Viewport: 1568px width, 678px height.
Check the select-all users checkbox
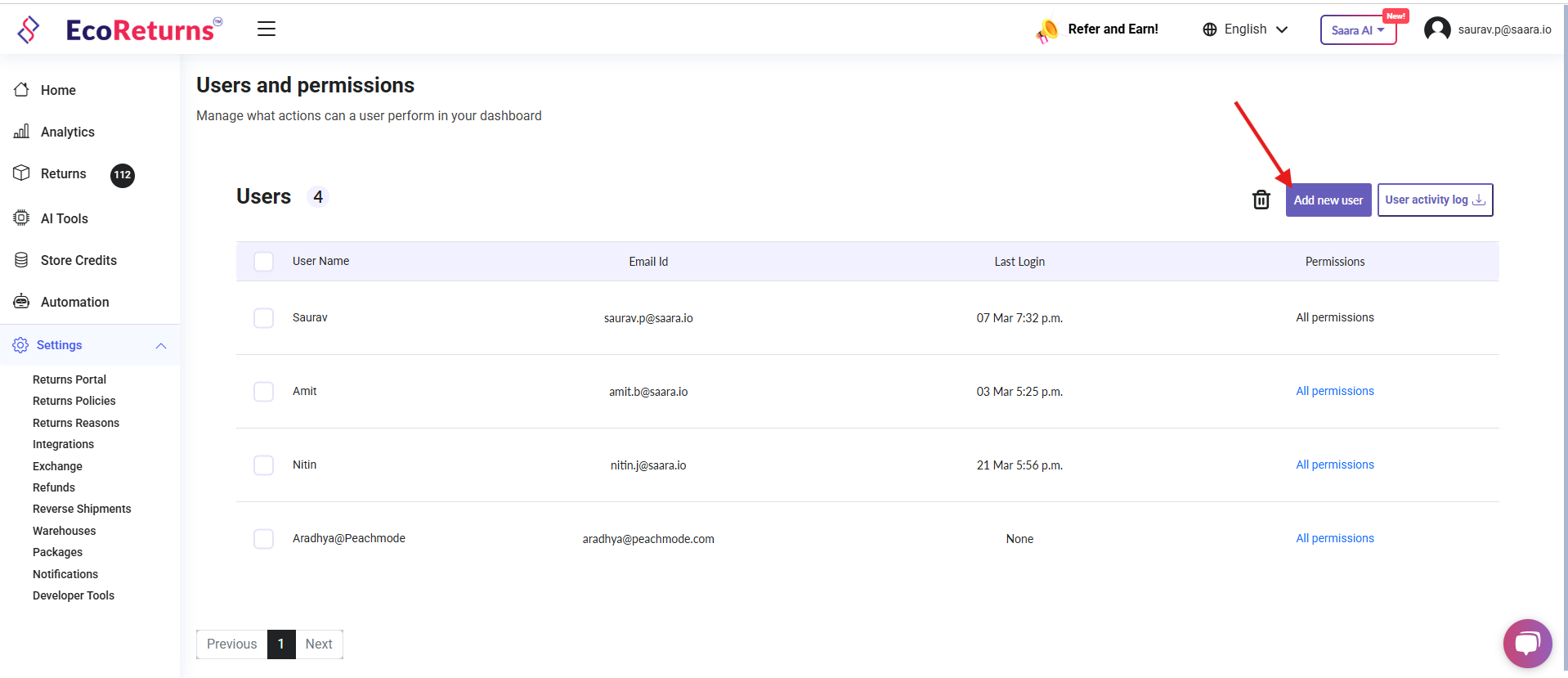(x=263, y=262)
